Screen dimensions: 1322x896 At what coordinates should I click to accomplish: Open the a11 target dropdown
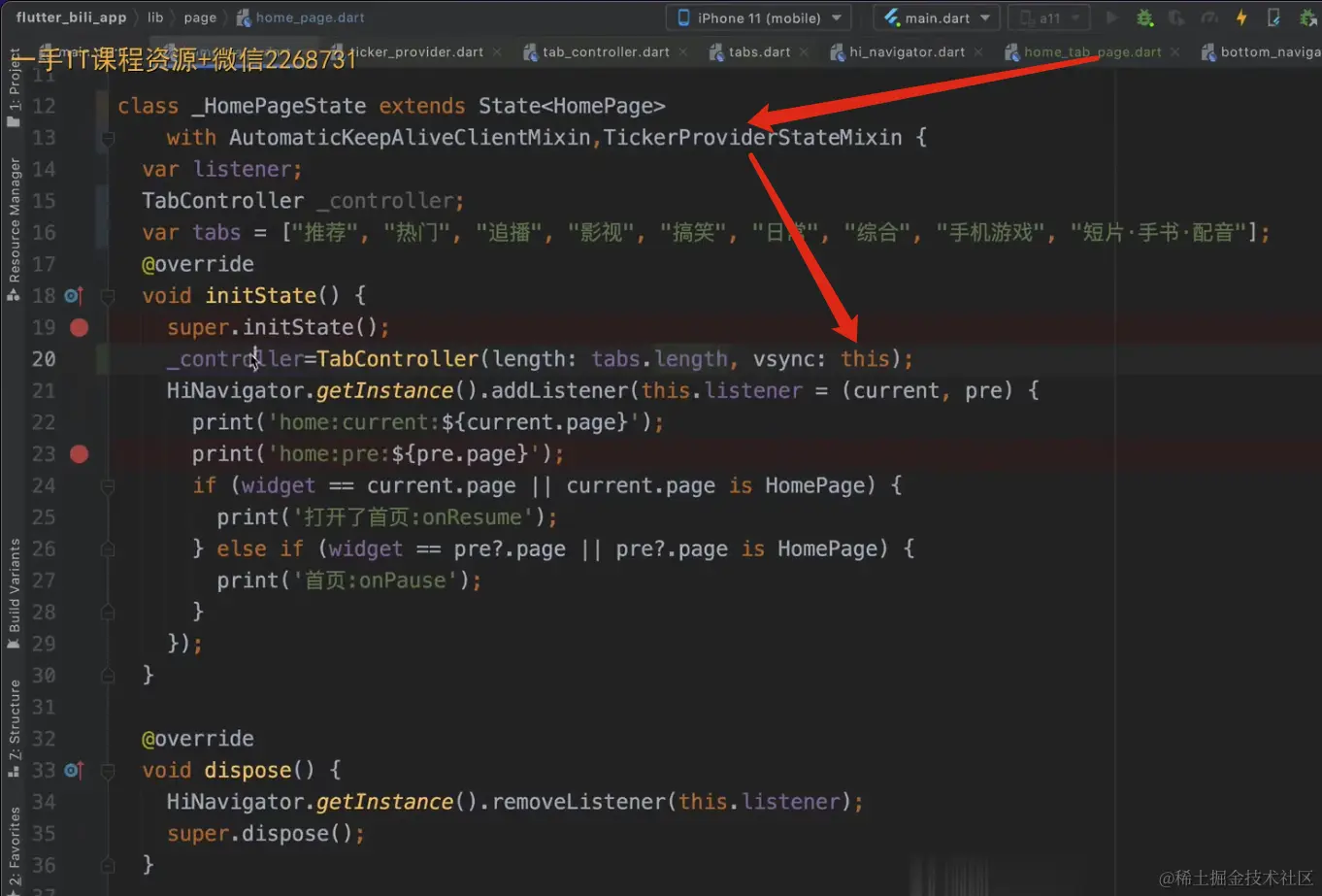pyautogui.click(x=1049, y=17)
